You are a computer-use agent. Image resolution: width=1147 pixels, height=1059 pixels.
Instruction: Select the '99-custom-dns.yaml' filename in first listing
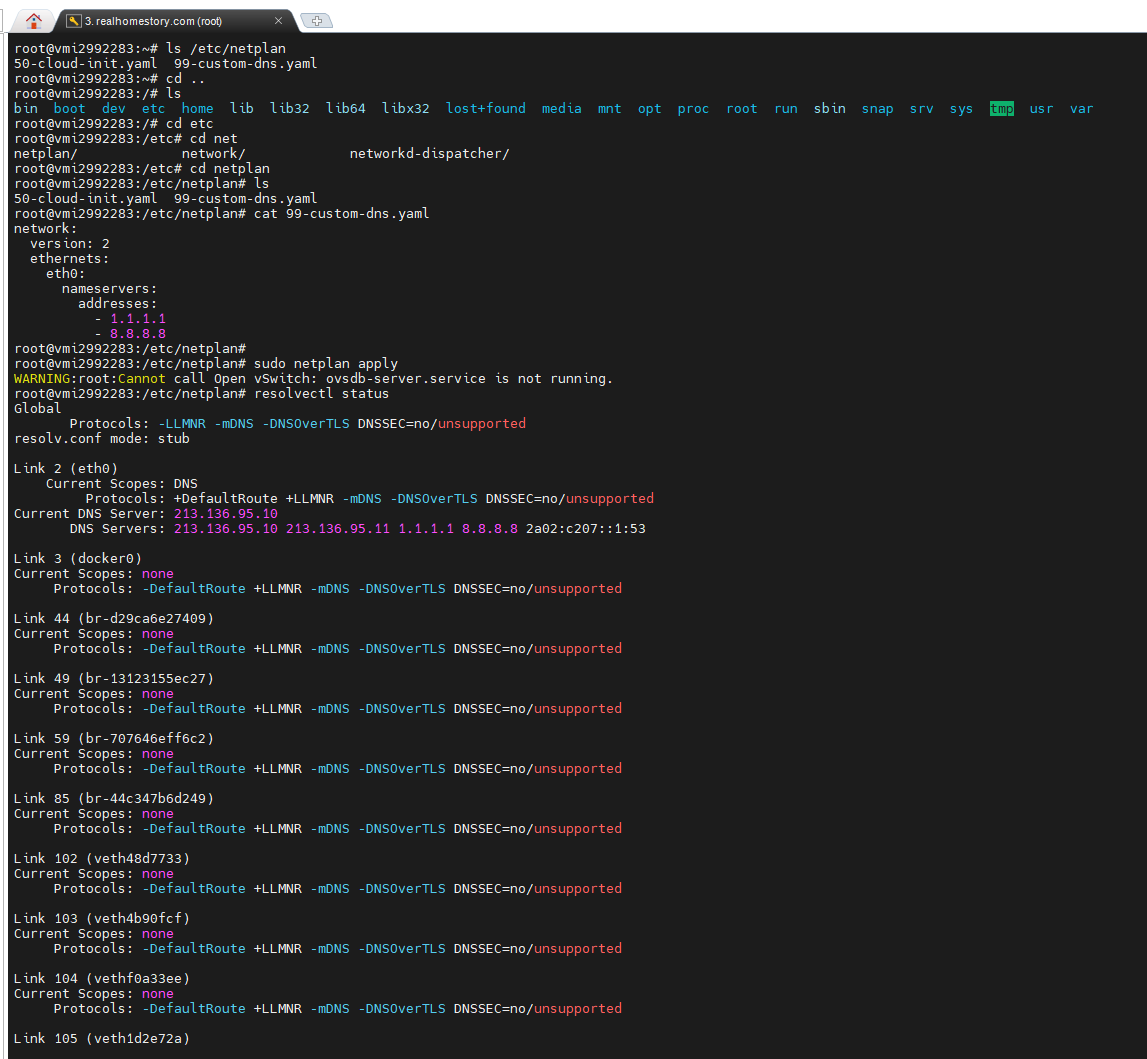tap(245, 64)
